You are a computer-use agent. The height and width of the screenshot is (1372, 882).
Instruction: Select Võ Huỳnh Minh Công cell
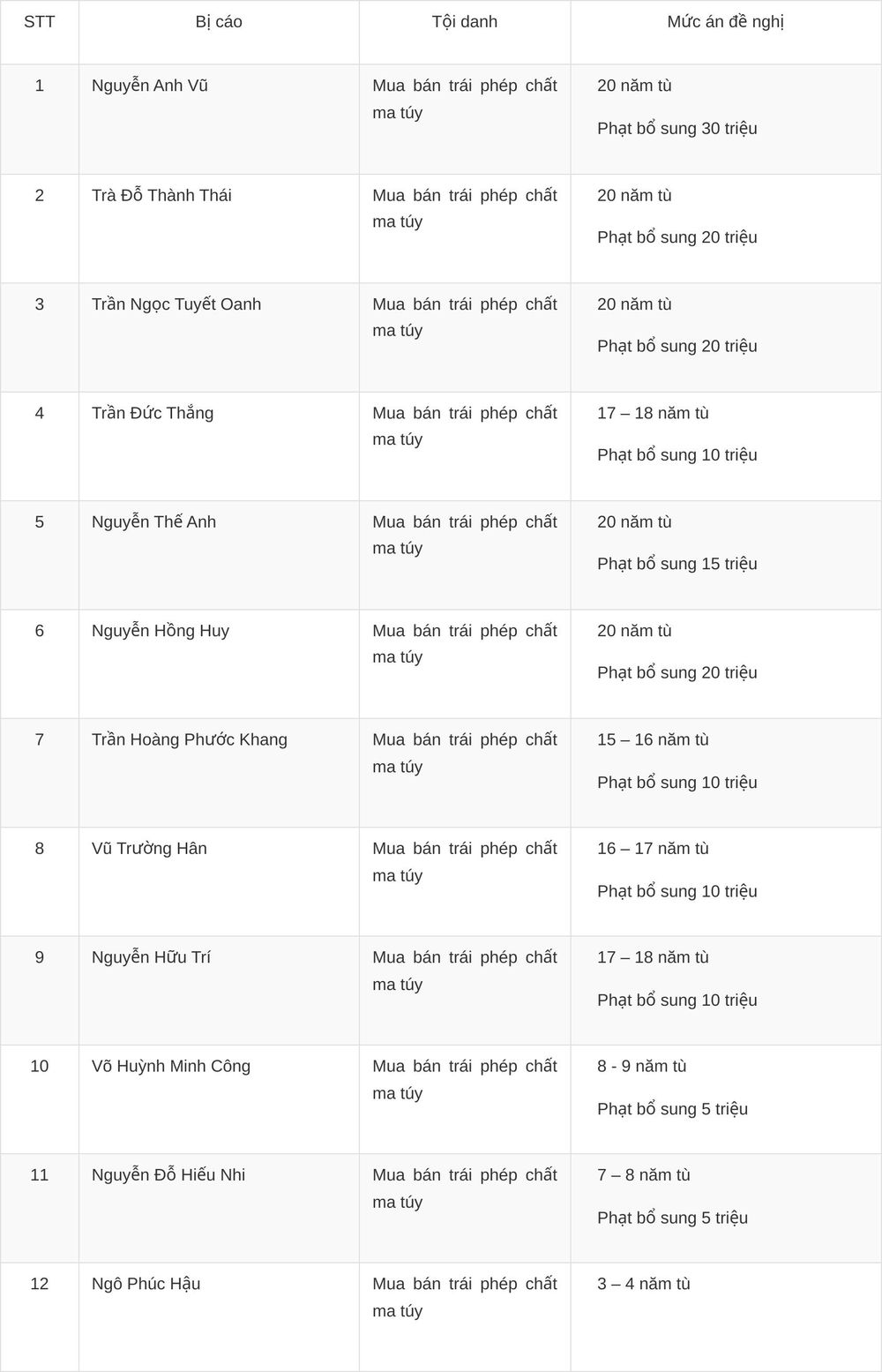tap(171, 1066)
